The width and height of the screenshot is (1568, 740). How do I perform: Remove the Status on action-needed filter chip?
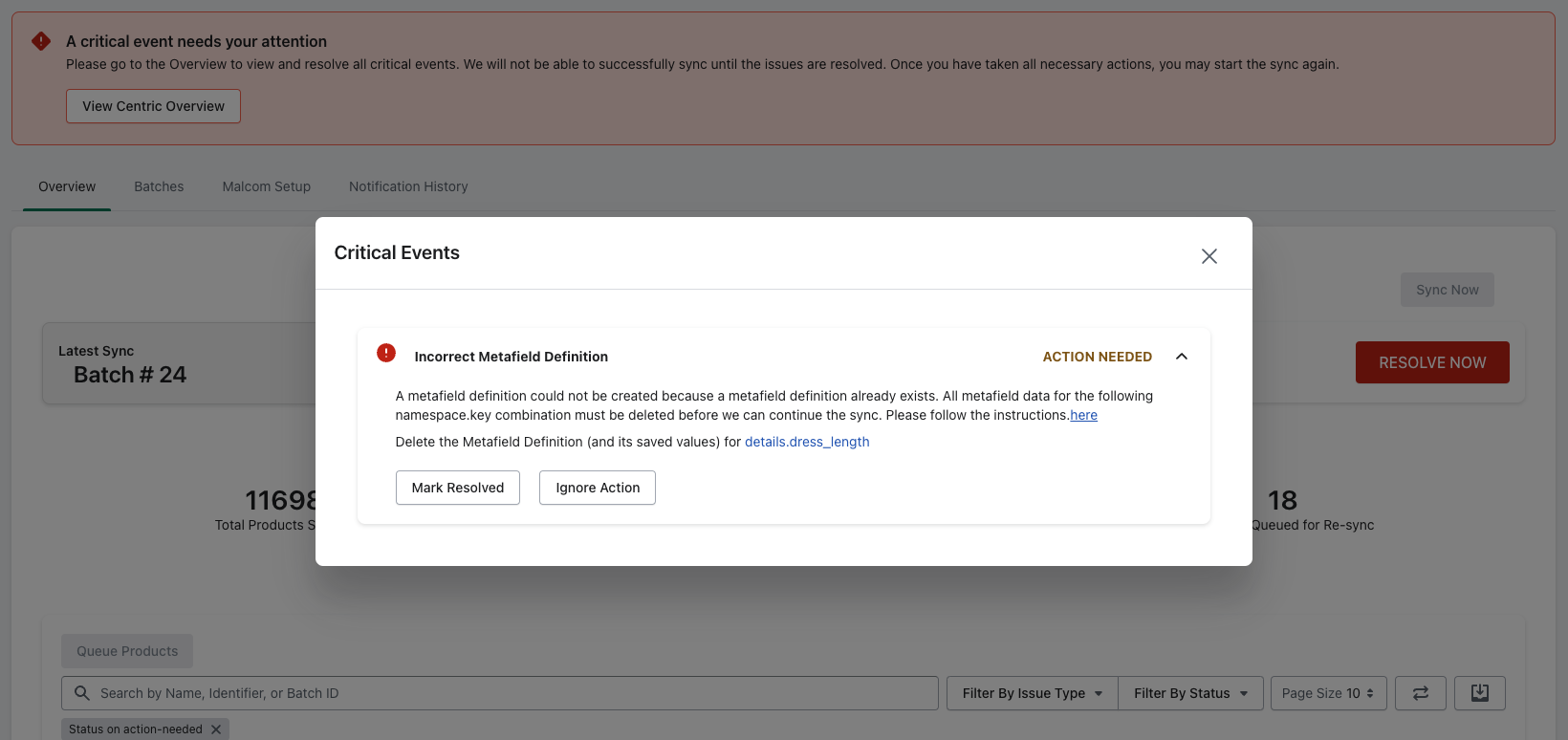(x=216, y=729)
